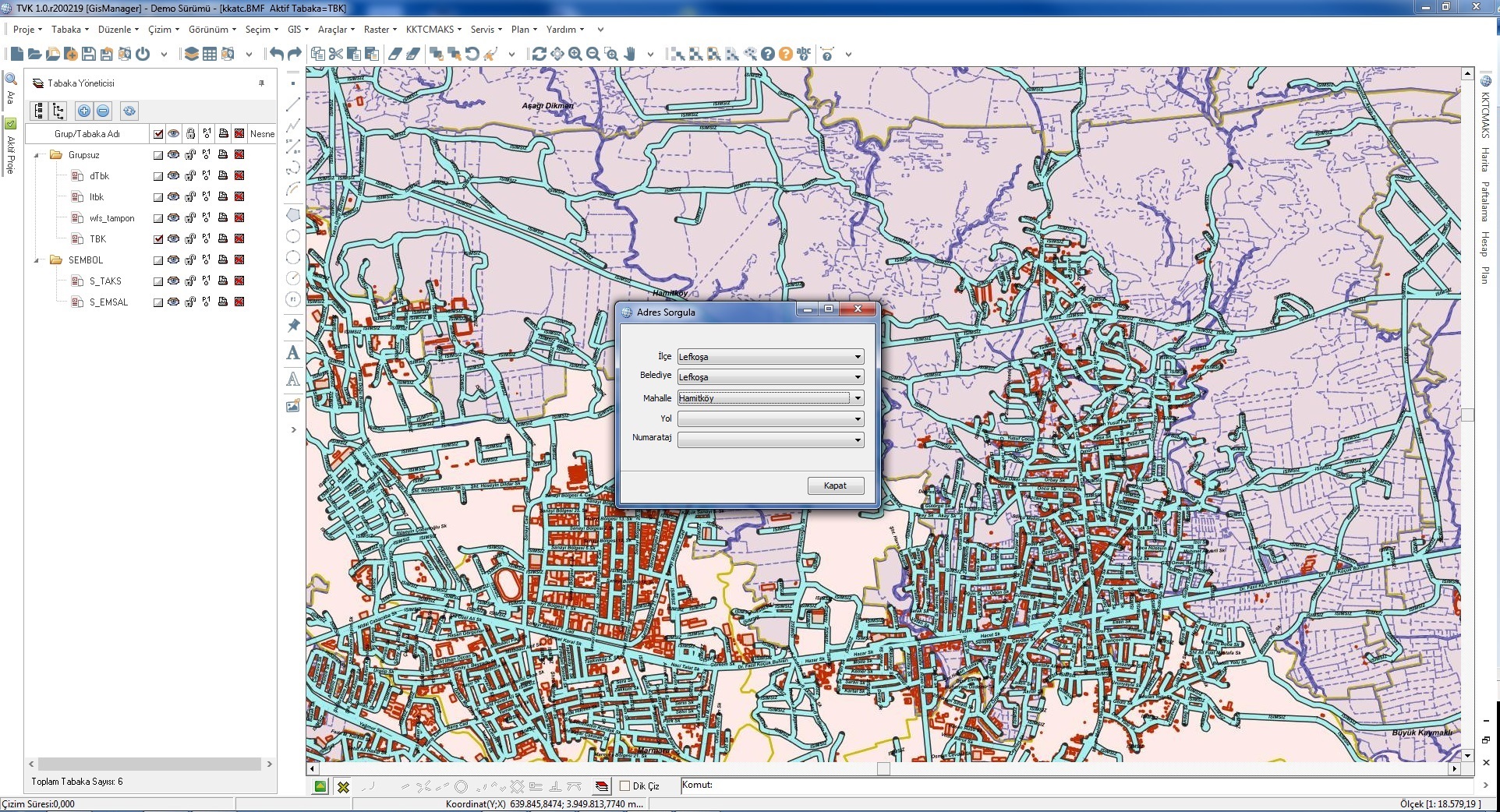Toggle the active checkbox for wfs_tampon layer
This screenshot has width=1500, height=812.
click(158, 218)
